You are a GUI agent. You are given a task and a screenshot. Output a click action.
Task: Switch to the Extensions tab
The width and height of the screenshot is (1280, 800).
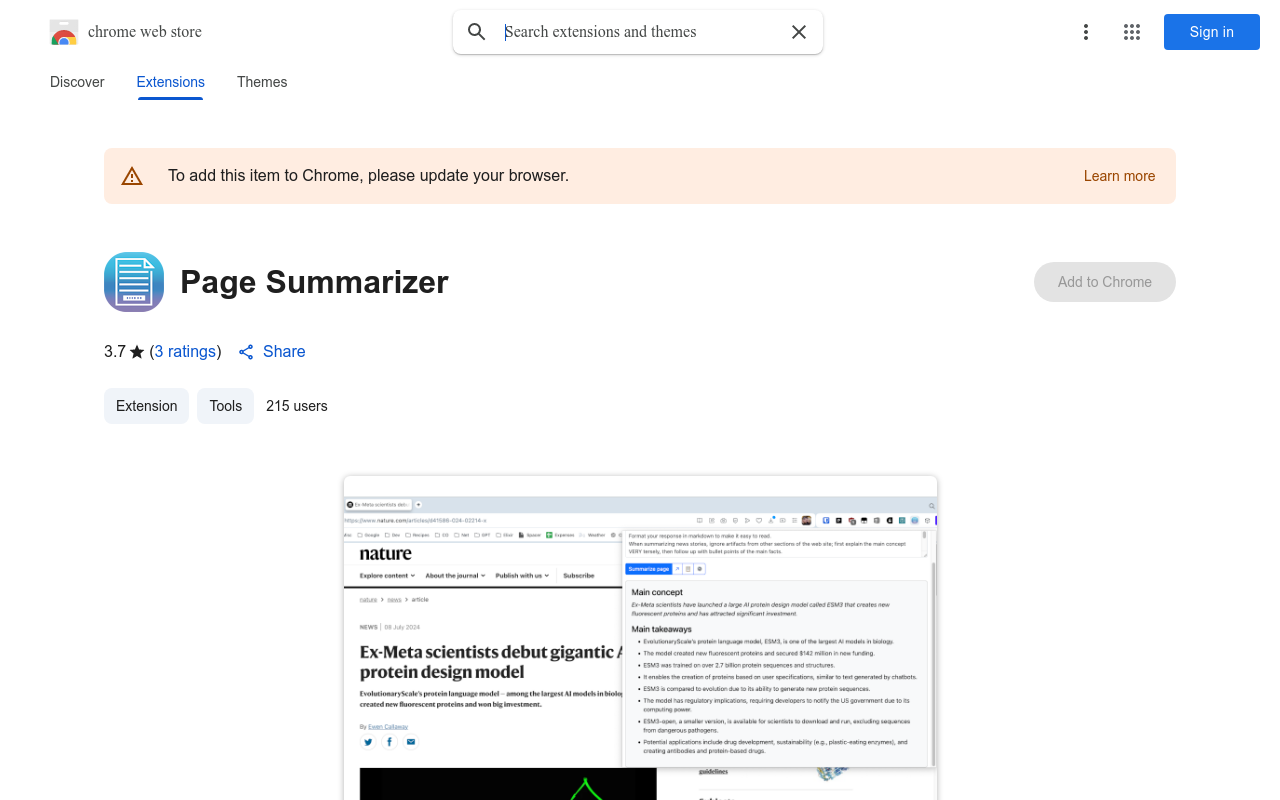pyautogui.click(x=171, y=82)
